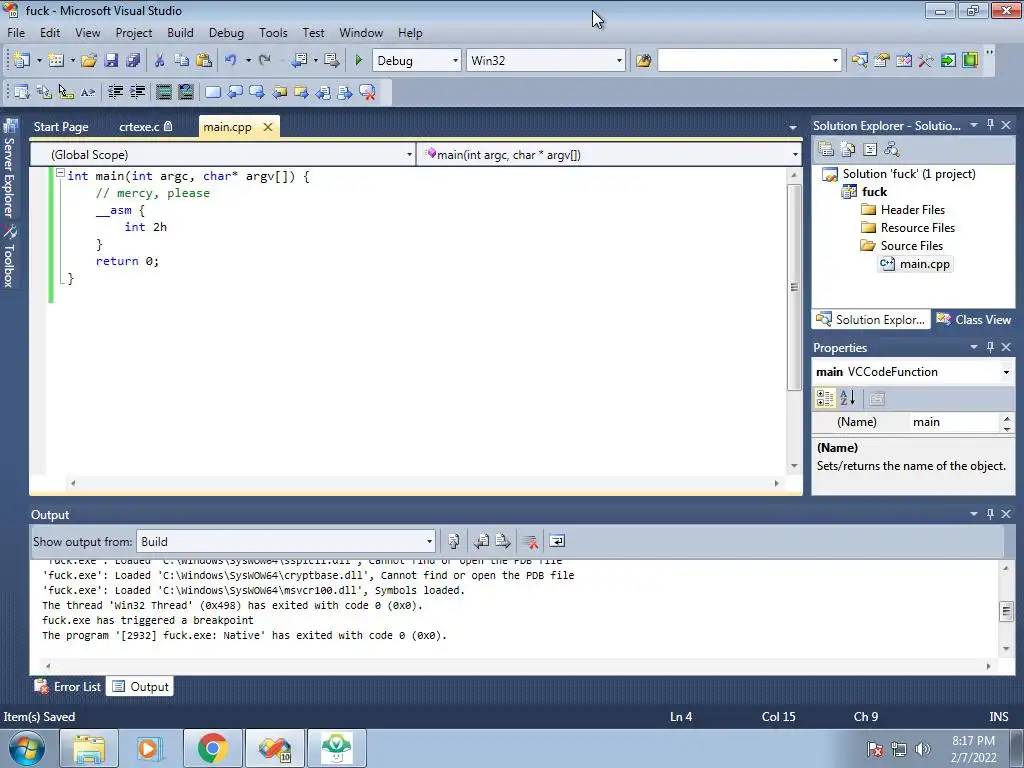Click the Find in Files binoculars icon
The image size is (1024, 768).
tap(644, 61)
